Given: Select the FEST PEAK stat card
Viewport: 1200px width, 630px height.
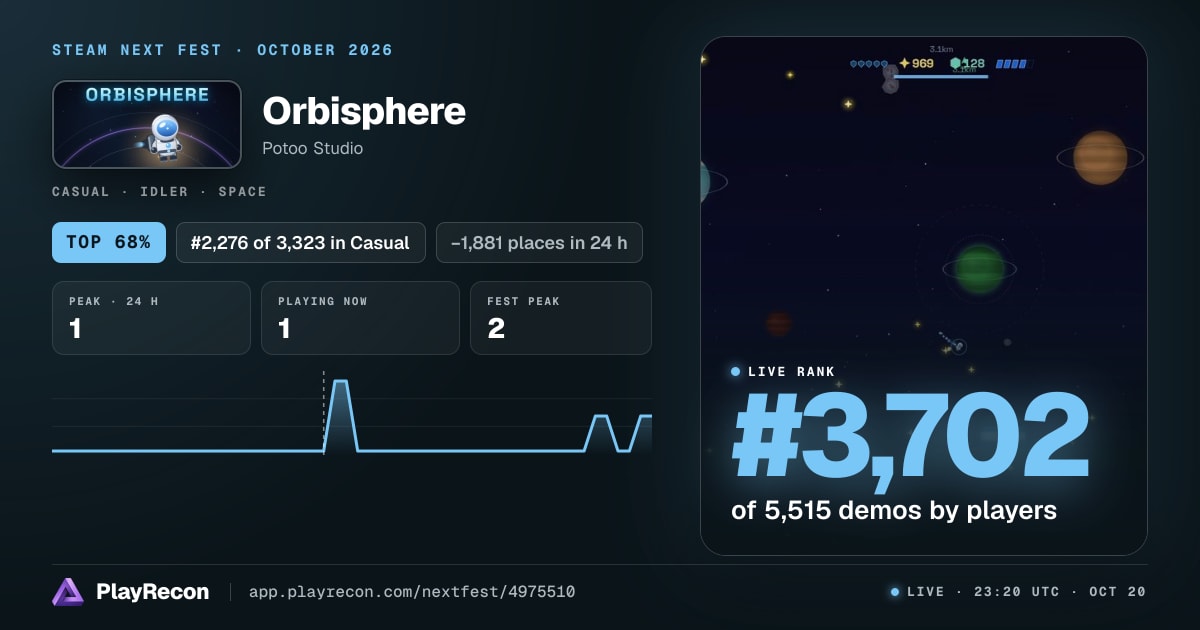Looking at the screenshot, I should tap(561, 318).
